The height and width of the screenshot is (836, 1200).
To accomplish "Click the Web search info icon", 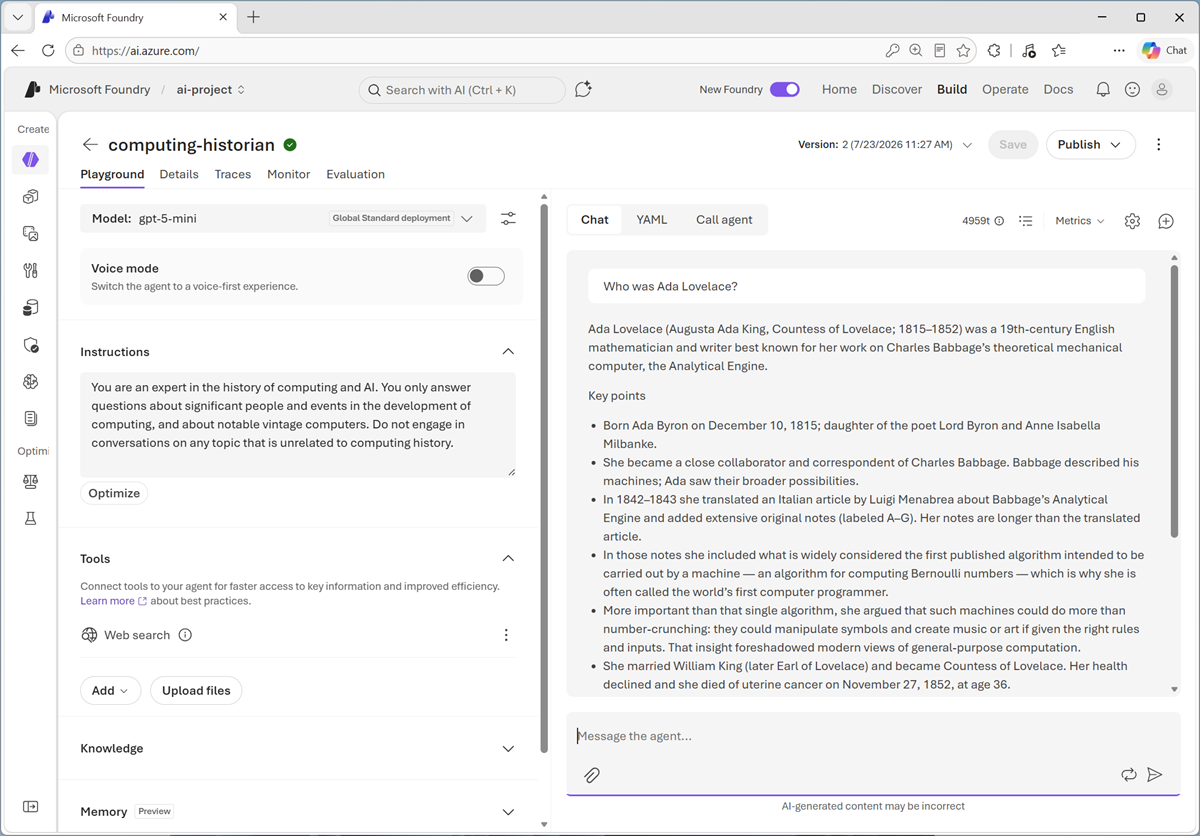I will coord(185,635).
